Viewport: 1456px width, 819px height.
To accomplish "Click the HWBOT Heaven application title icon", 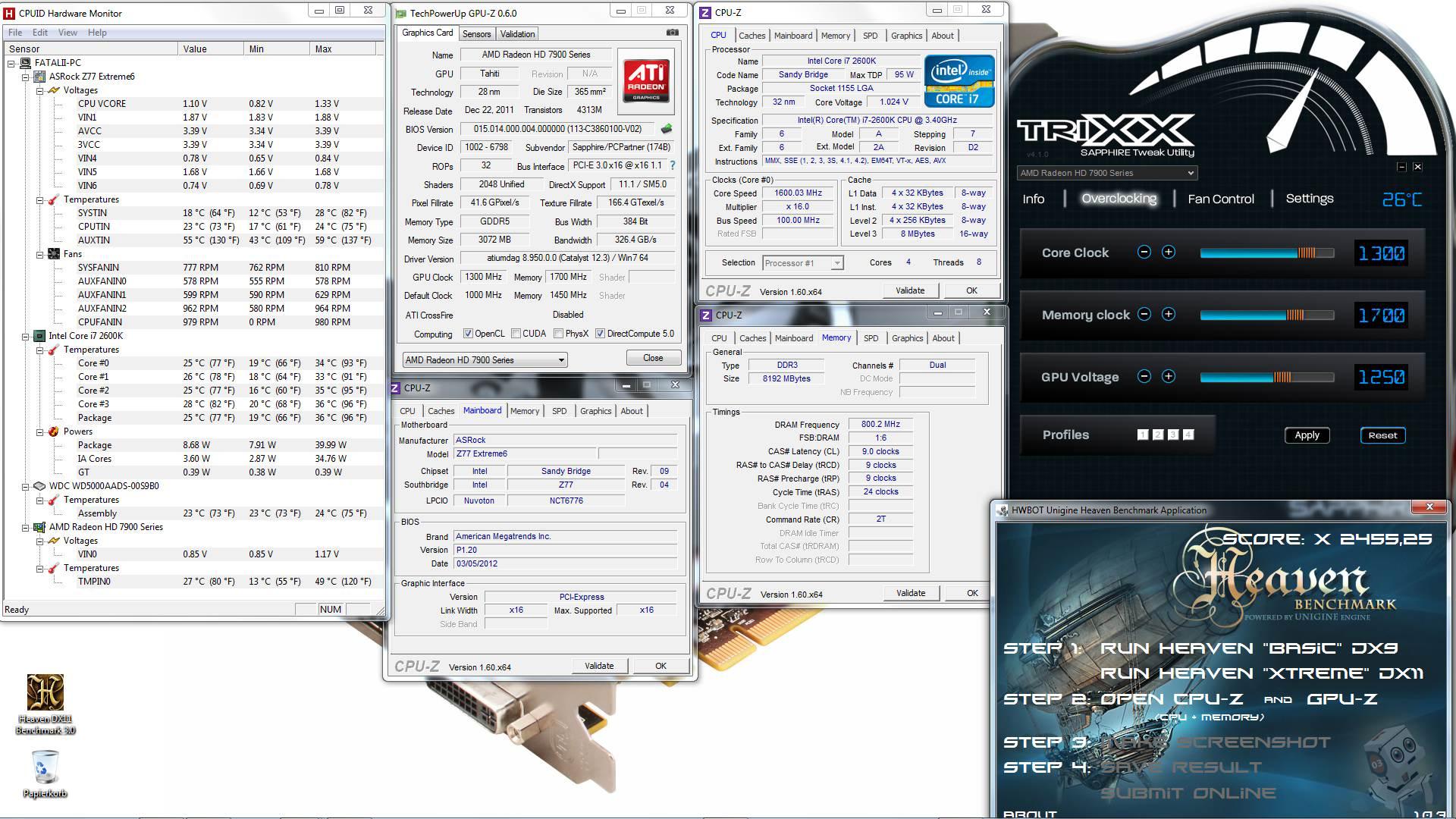I will (x=1002, y=510).
